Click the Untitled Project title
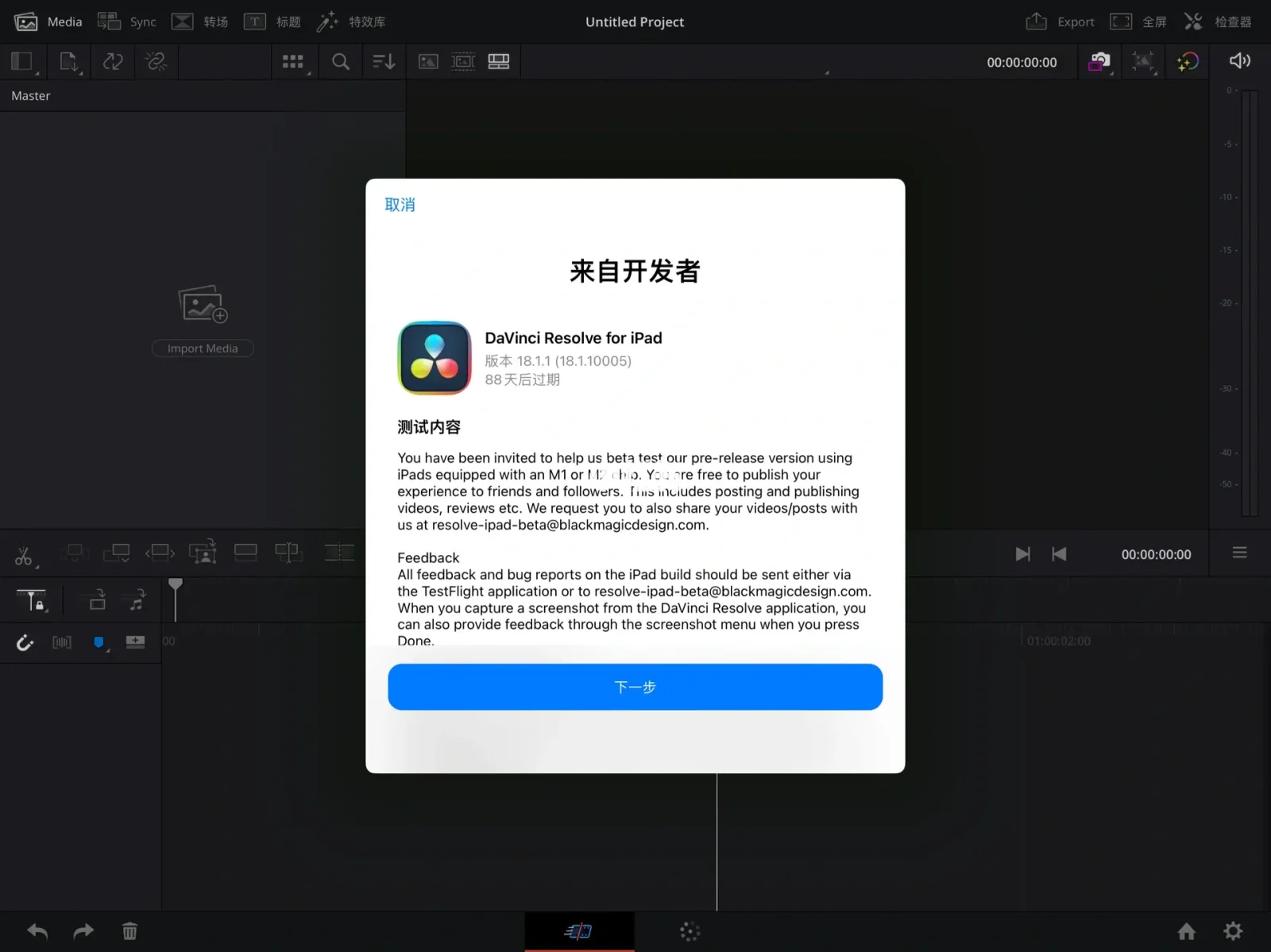1271x952 pixels. pos(635,22)
